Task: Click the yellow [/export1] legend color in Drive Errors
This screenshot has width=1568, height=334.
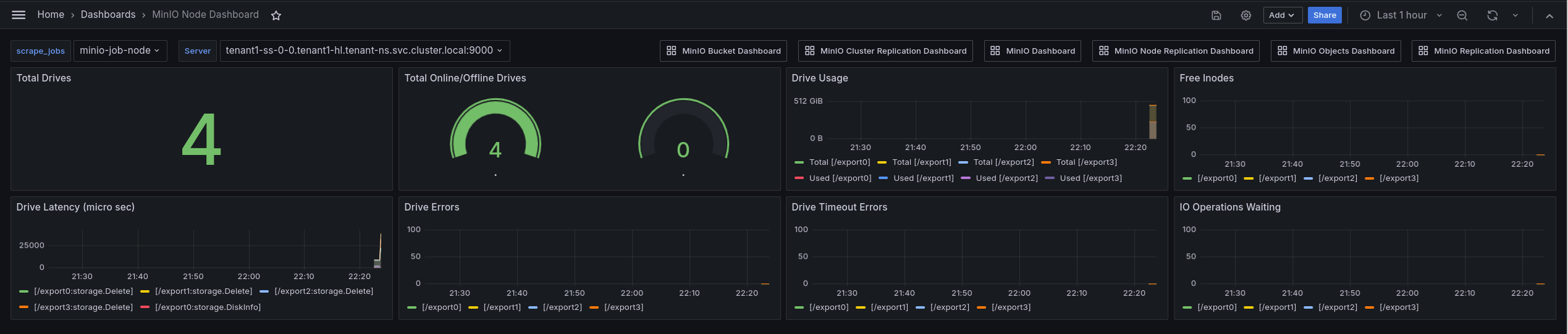Action: 474,307
